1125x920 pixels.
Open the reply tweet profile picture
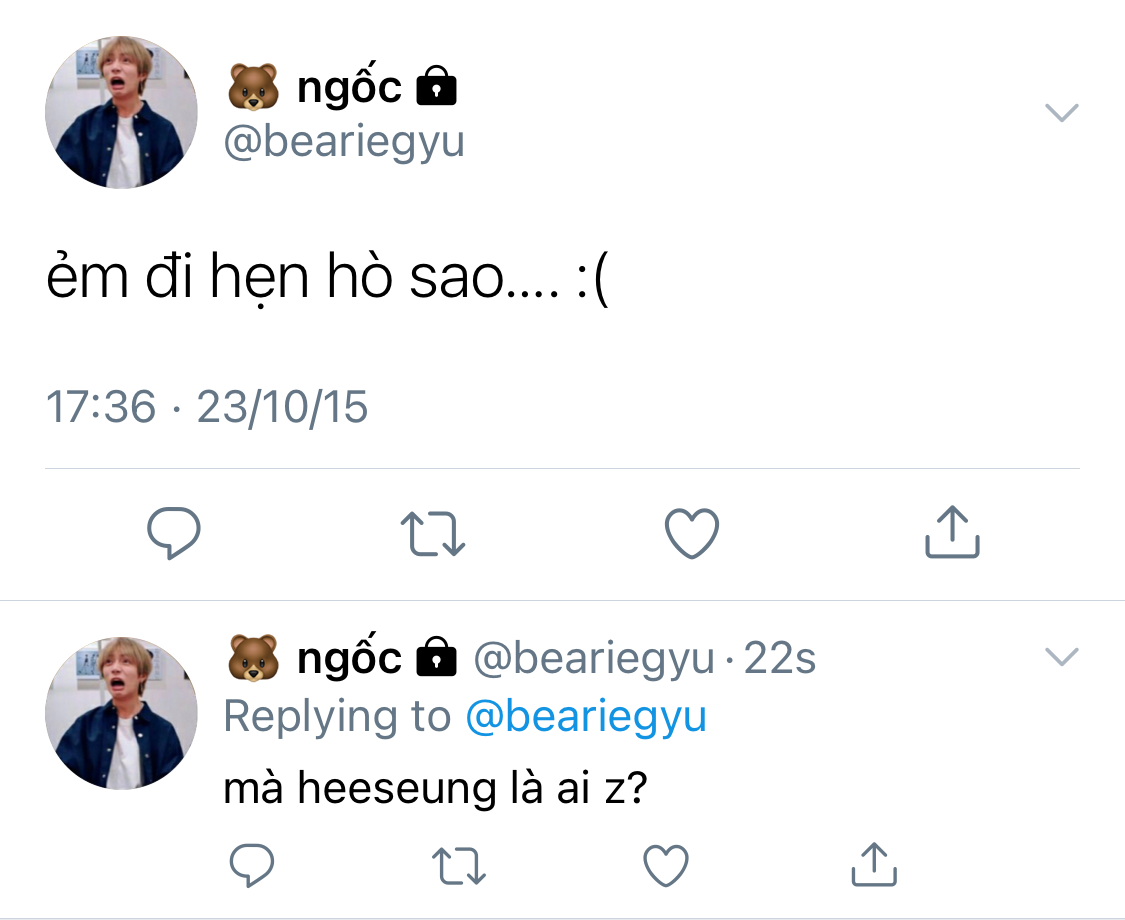tap(121, 713)
